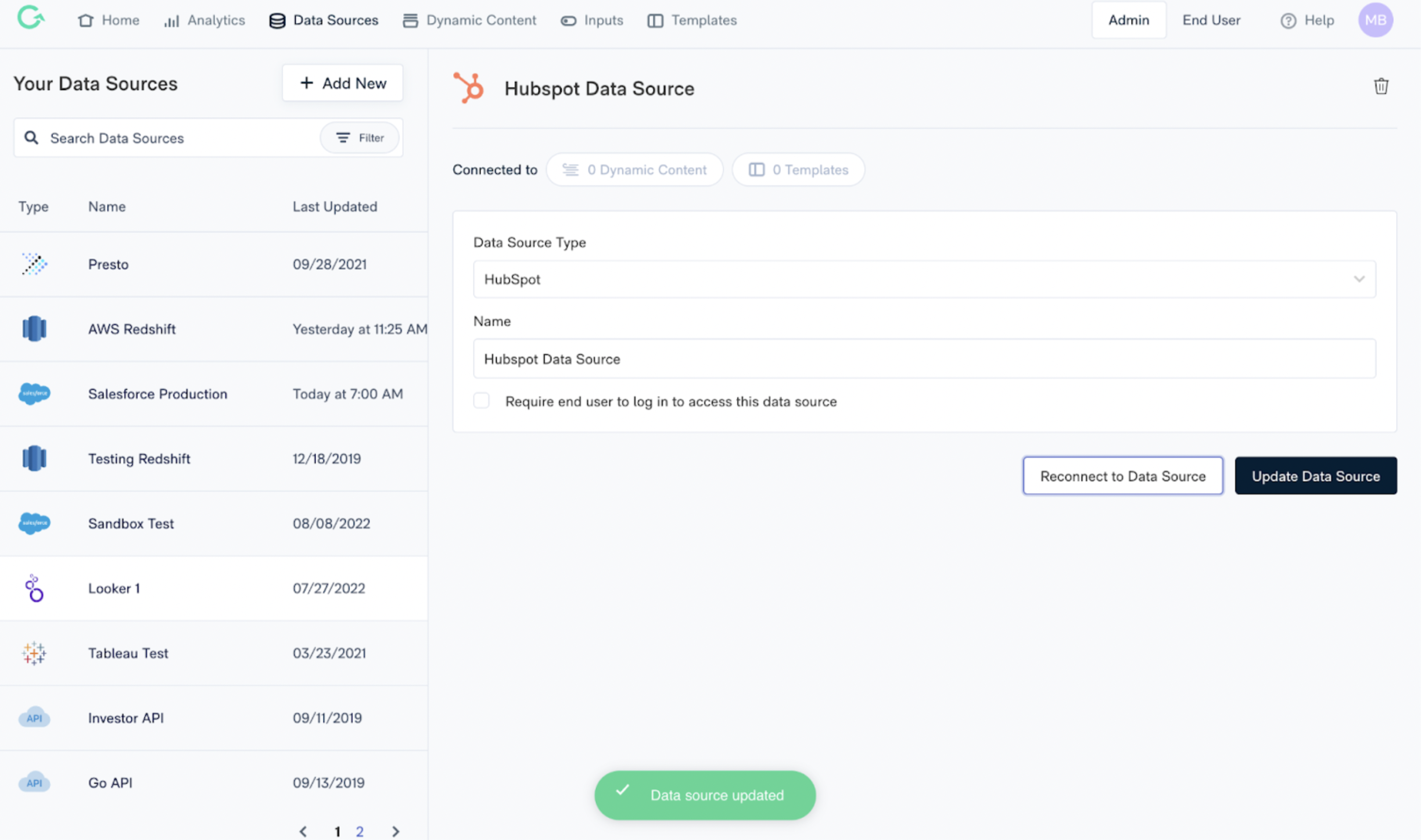Open the Home tab
The image size is (1421, 840).
click(x=109, y=20)
